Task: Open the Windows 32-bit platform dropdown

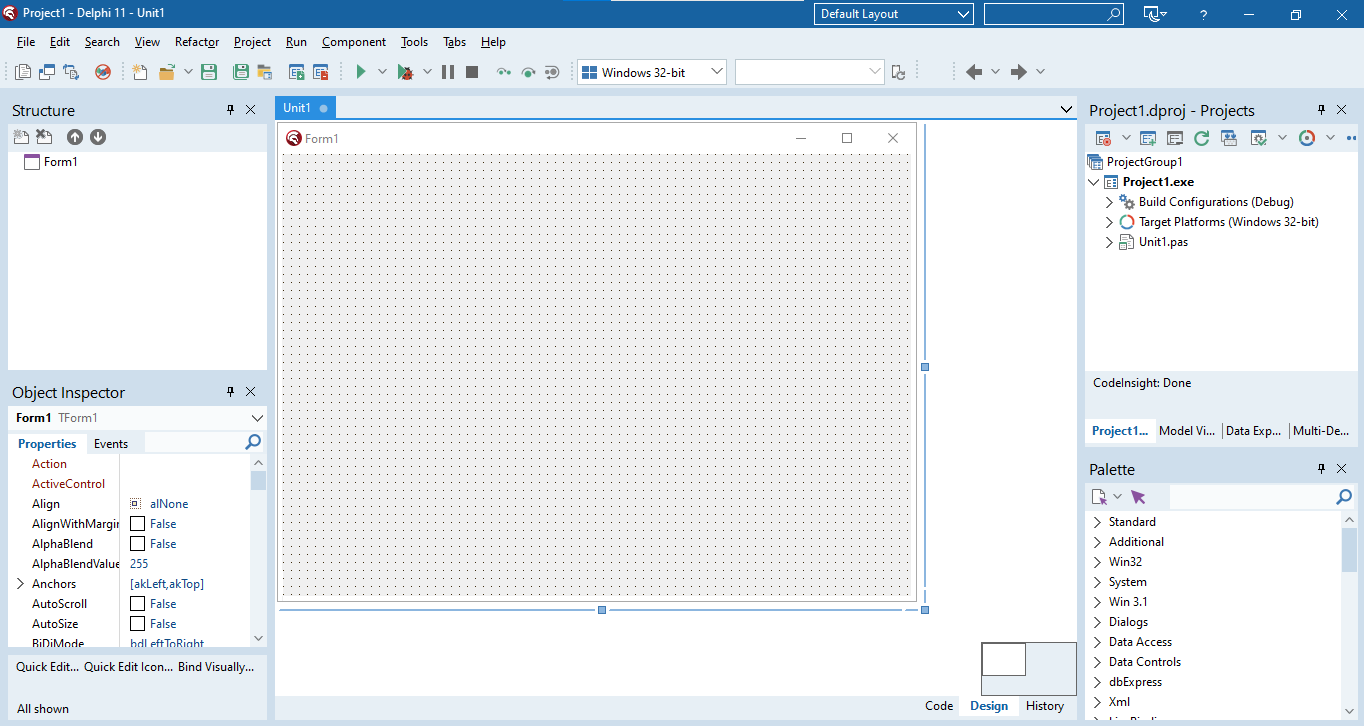Action: click(652, 72)
